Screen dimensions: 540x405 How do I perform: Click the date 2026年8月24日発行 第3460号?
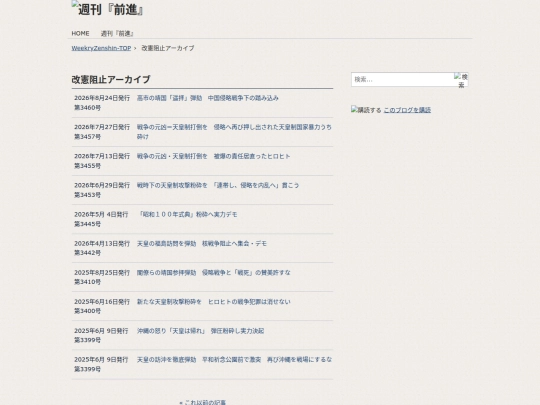[x=102, y=103]
